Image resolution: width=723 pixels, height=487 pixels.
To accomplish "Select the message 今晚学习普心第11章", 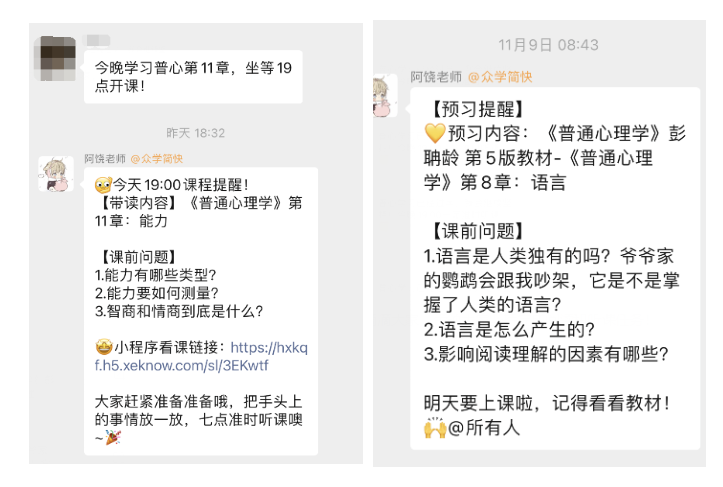I will 193,77.
